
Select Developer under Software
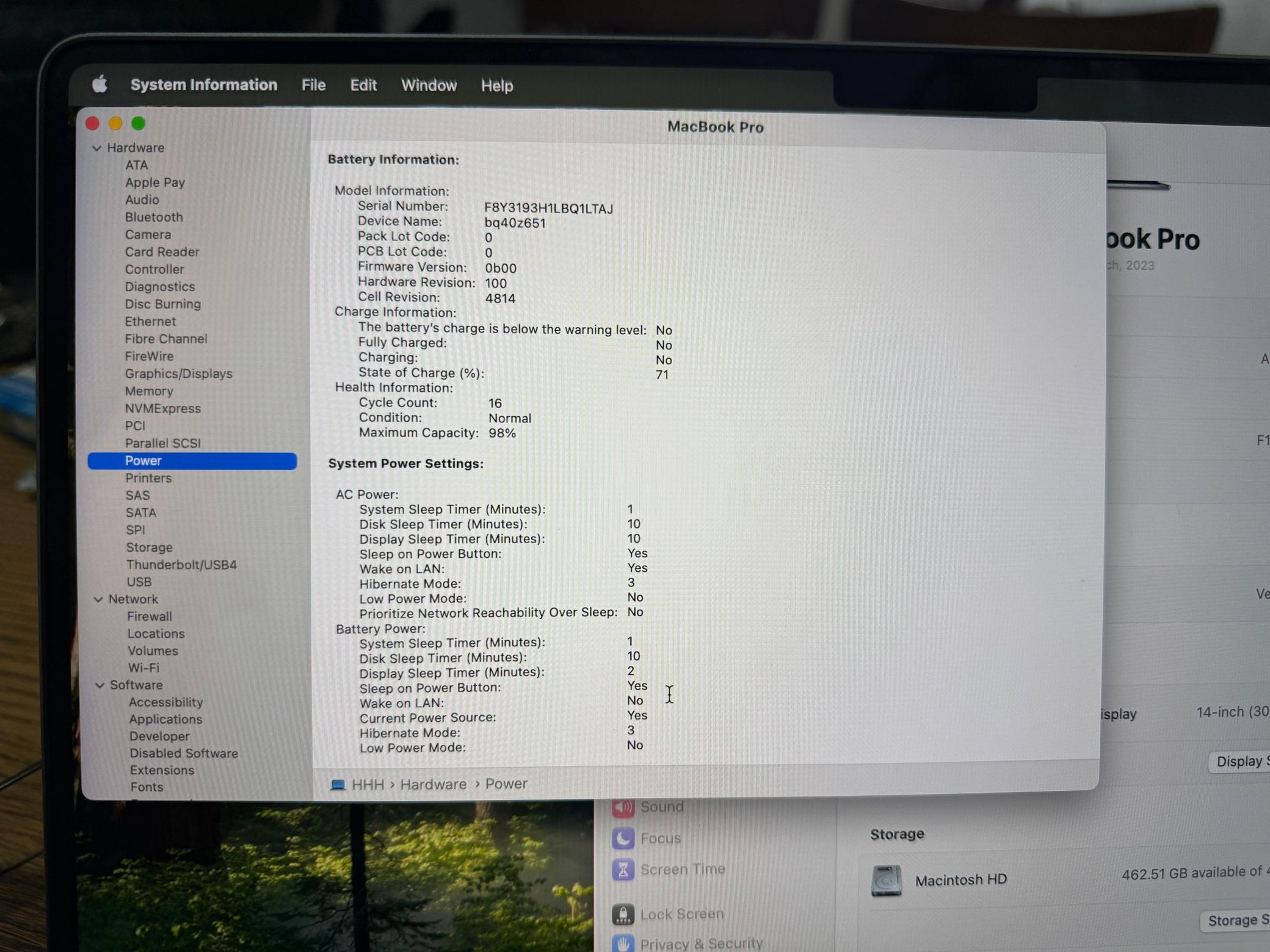[159, 737]
